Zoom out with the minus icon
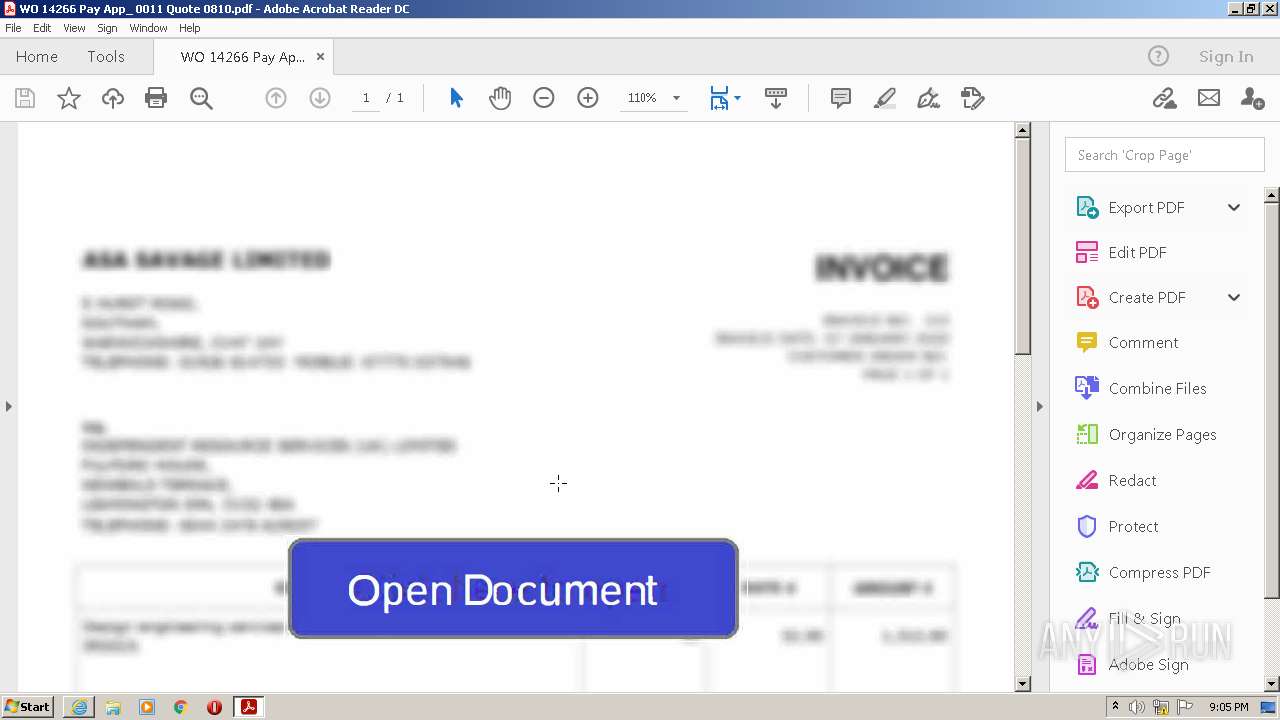 544,98
